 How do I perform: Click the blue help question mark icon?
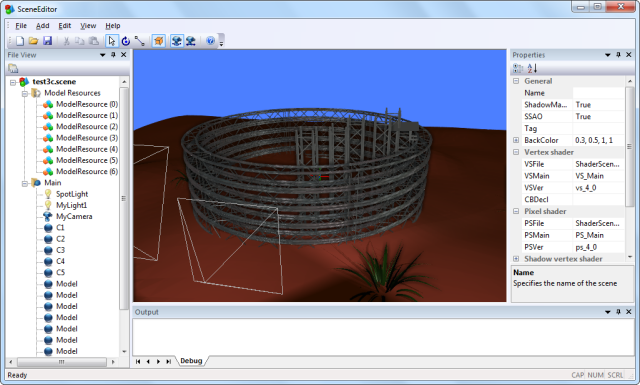[210, 41]
